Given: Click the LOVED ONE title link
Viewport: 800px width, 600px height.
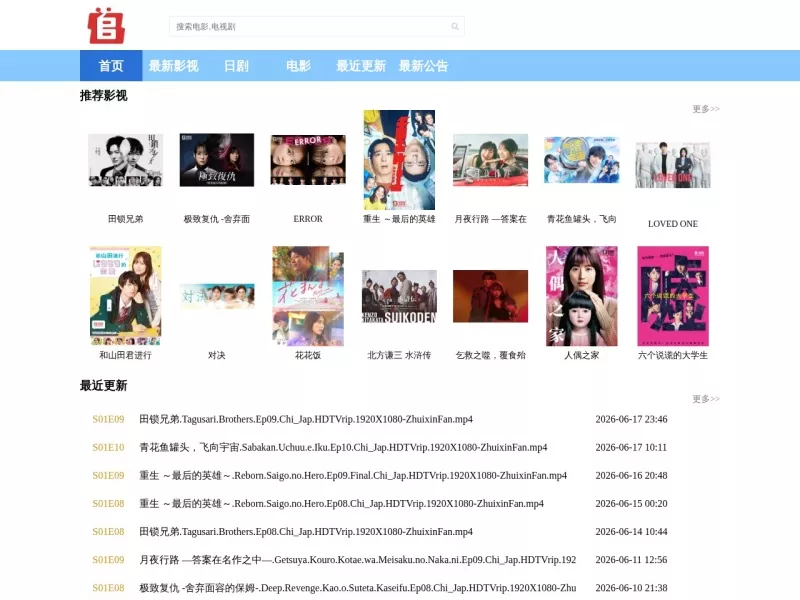Looking at the screenshot, I should 673,223.
